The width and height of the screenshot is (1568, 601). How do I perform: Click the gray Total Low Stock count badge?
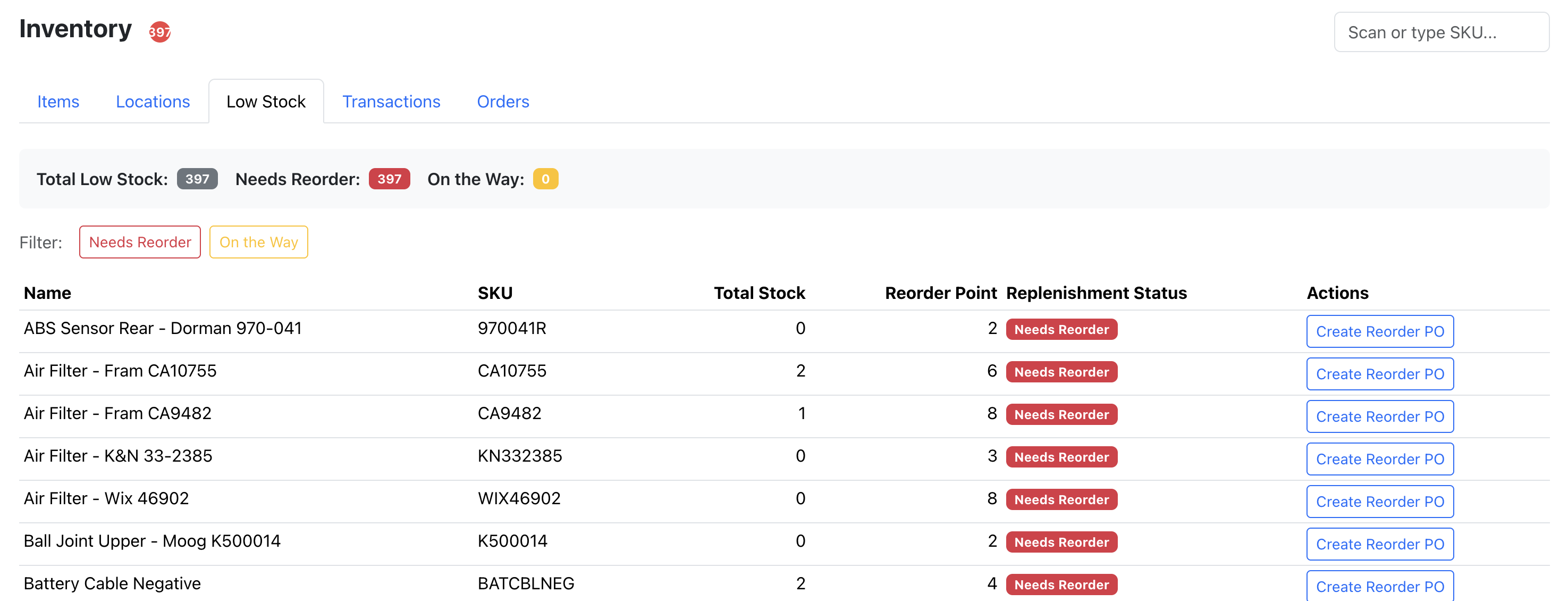pyautogui.click(x=197, y=179)
